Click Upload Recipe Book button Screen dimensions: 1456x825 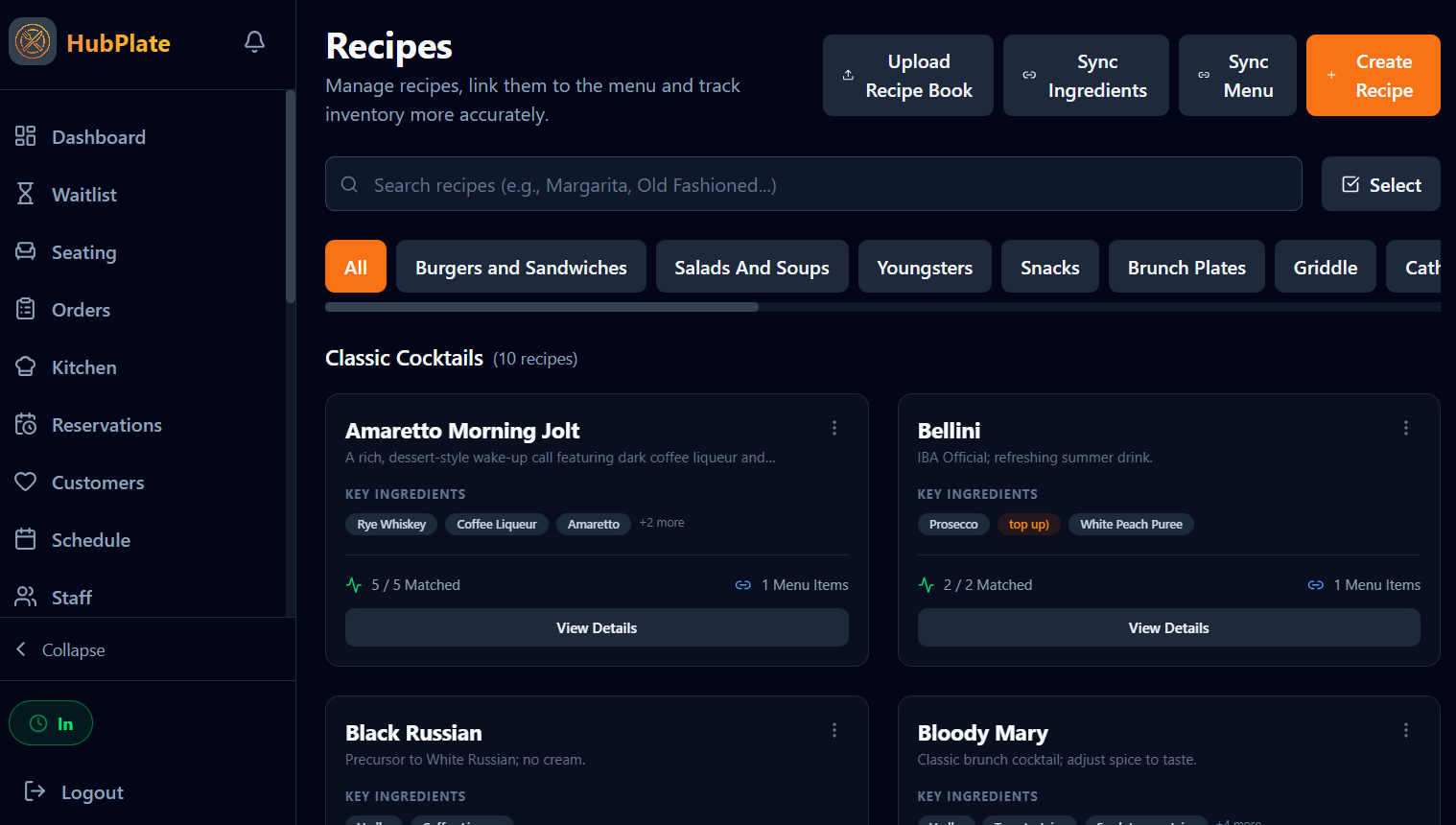[x=908, y=76]
